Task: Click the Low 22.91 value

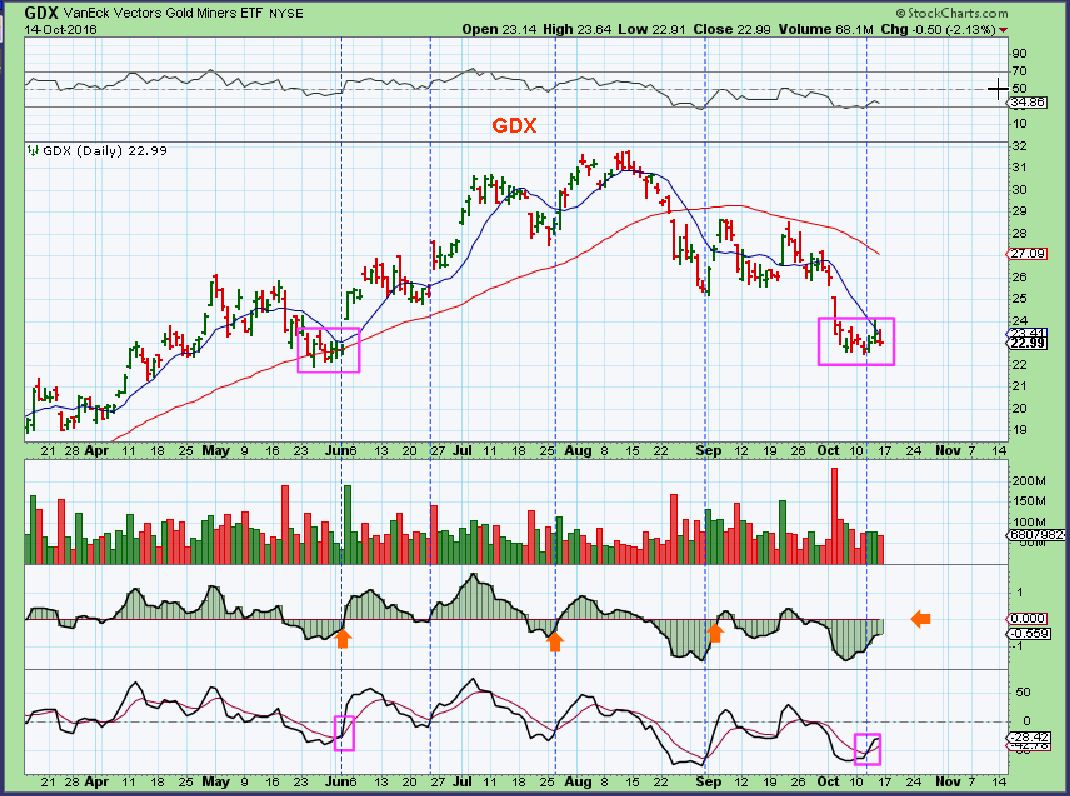Action: click(x=652, y=29)
